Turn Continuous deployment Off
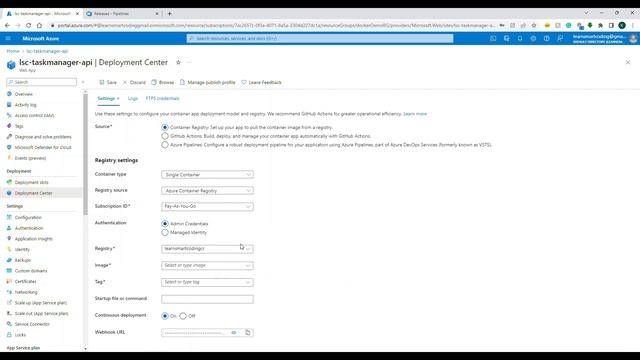Image resolution: width=640 pixels, height=360 pixels. (x=183, y=316)
